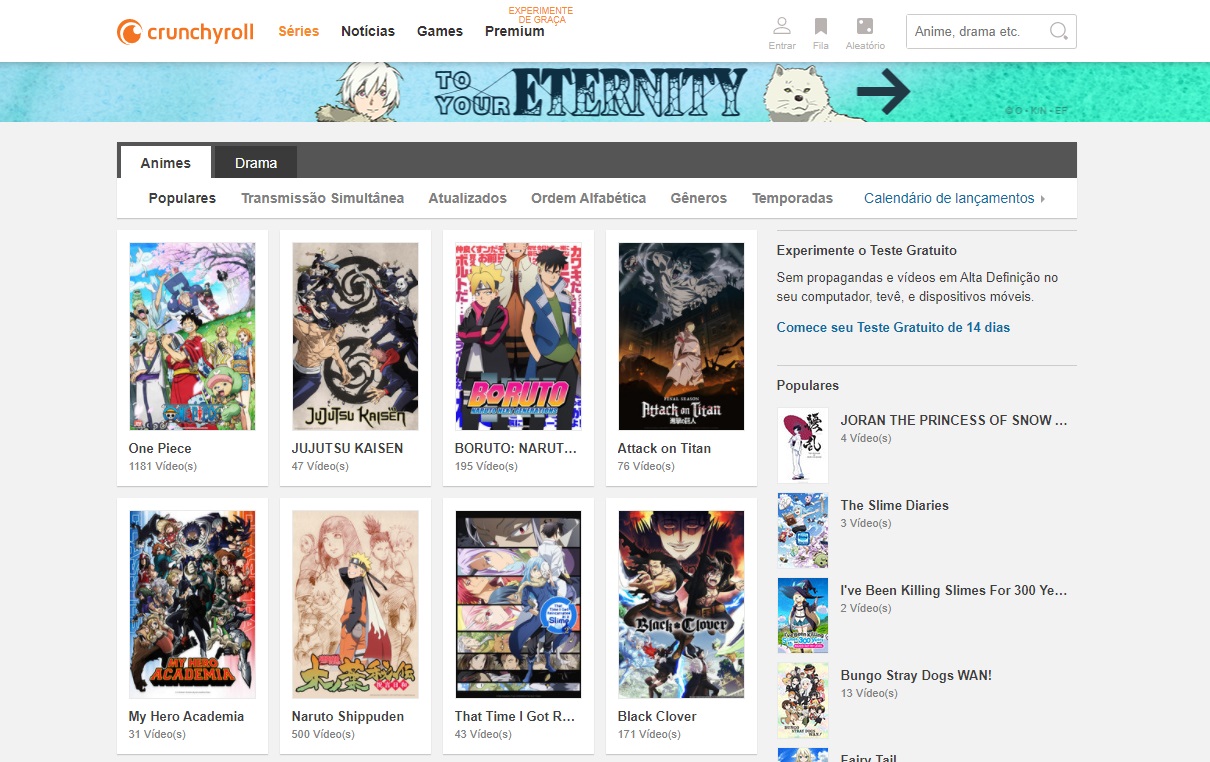Open the One Piece title link
This screenshot has width=1210, height=762.
160,448
